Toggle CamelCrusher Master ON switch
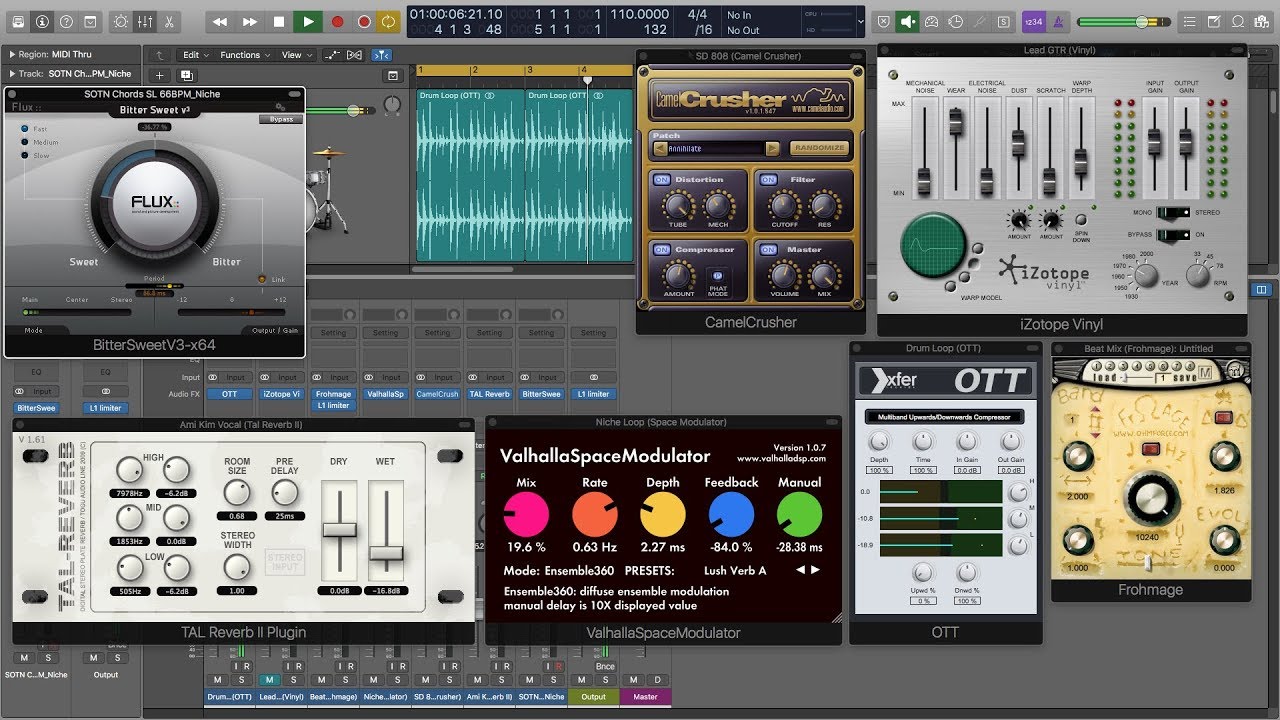Screen dimensions: 1280x720 pos(768,249)
